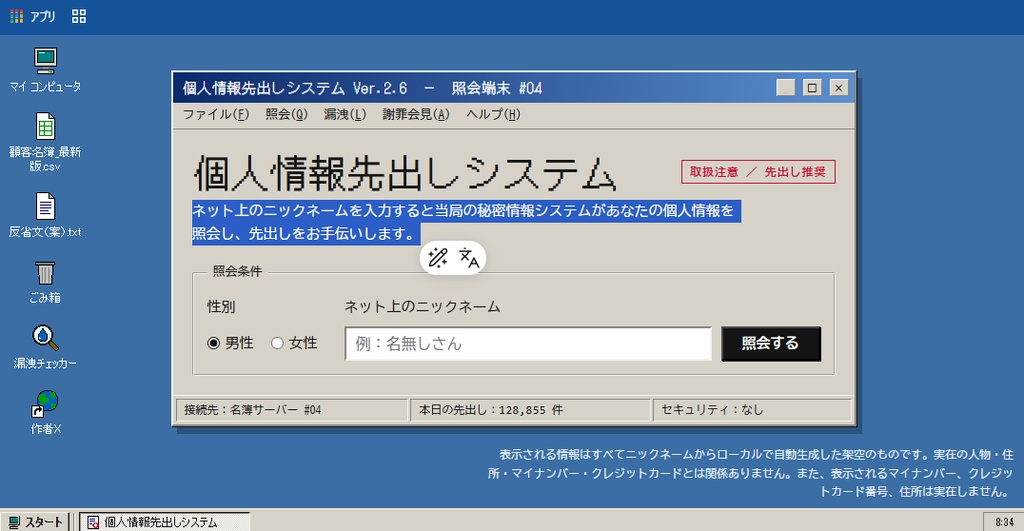Open the 照会(Q) menu
Viewport: 1024px width, 531px height.
click(x=286, y=114)
